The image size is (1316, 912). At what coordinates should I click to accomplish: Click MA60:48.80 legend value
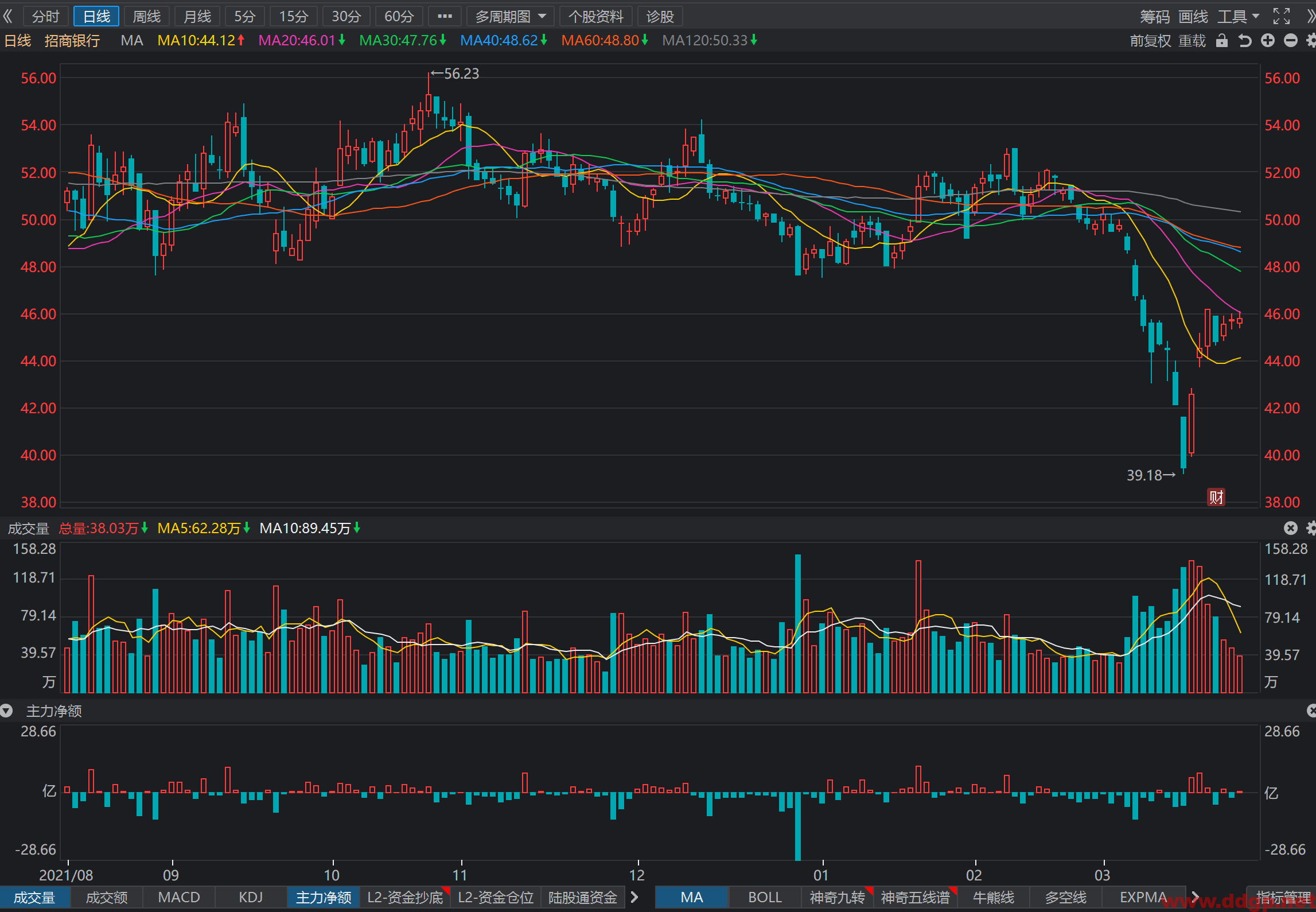[600, 41]
